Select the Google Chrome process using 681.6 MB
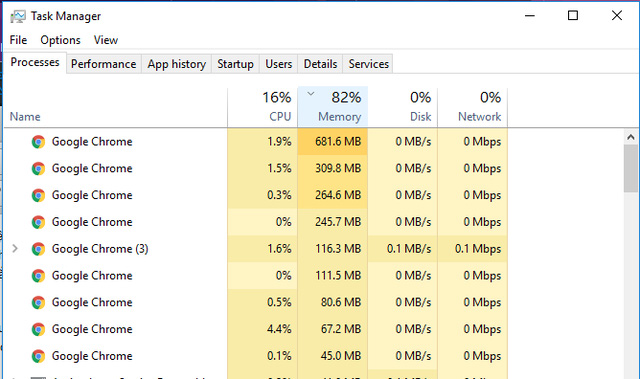 click(256, 142)
